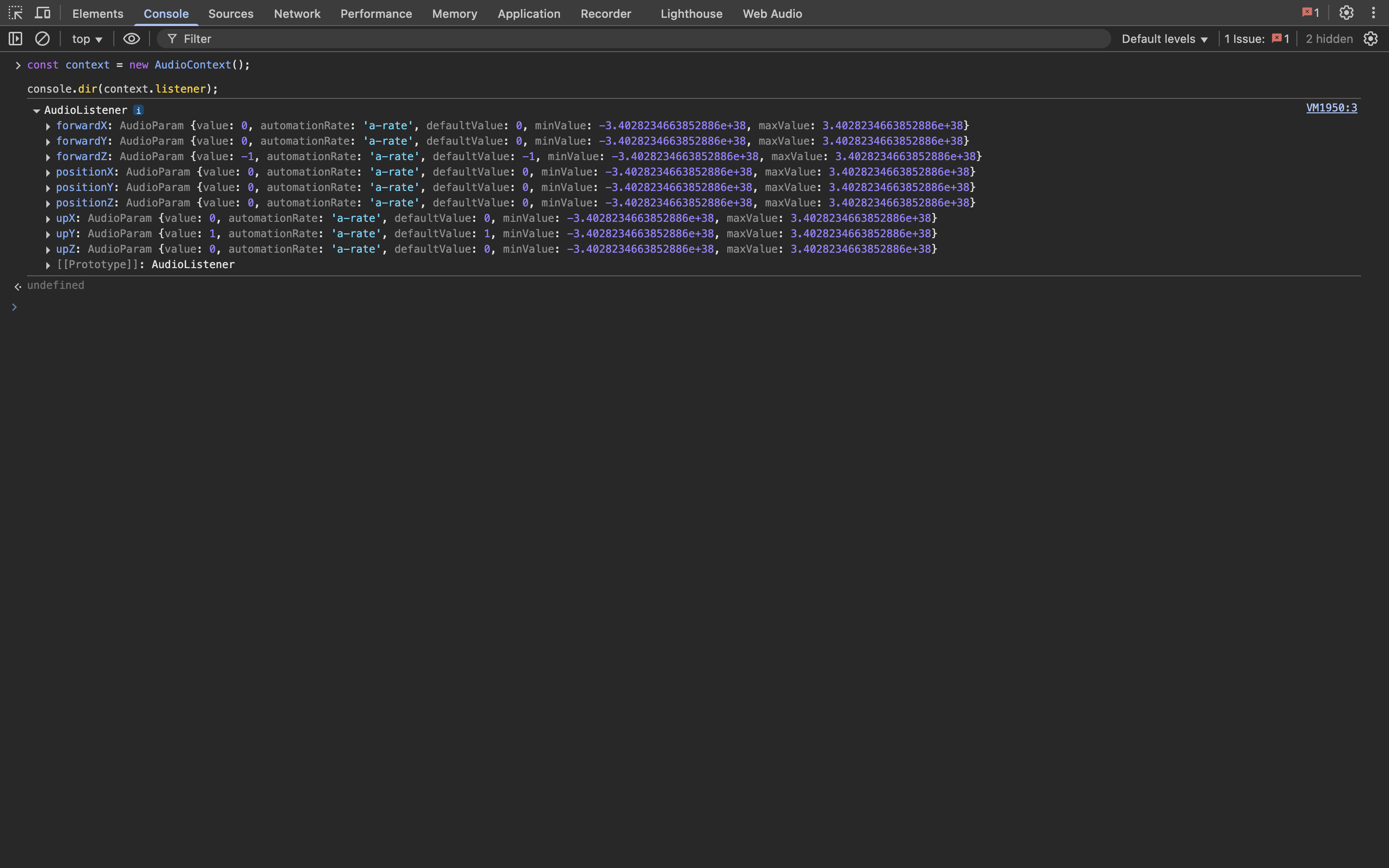Open the Elements tab
The width and height of the screenshot is (1389, 868).
[97, 14]
